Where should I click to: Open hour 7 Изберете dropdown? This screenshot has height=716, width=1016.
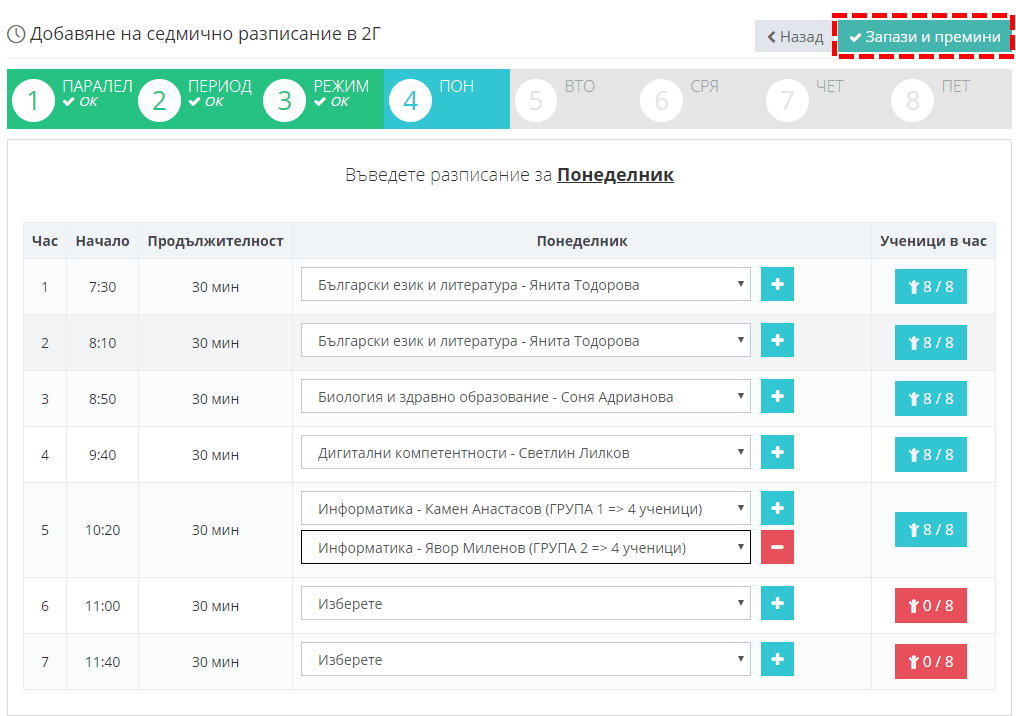click(x=525, y=660)
